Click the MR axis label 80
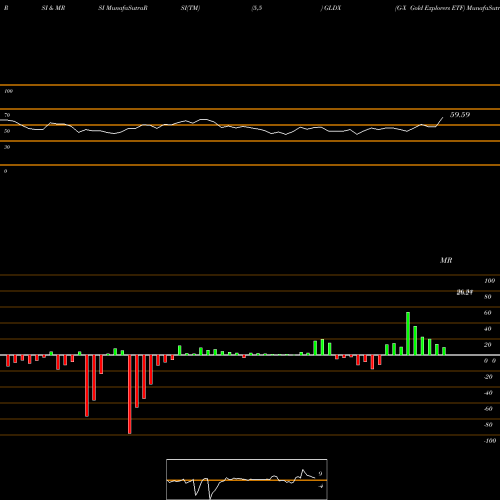500x500 pixels. [x=488, y=297]
